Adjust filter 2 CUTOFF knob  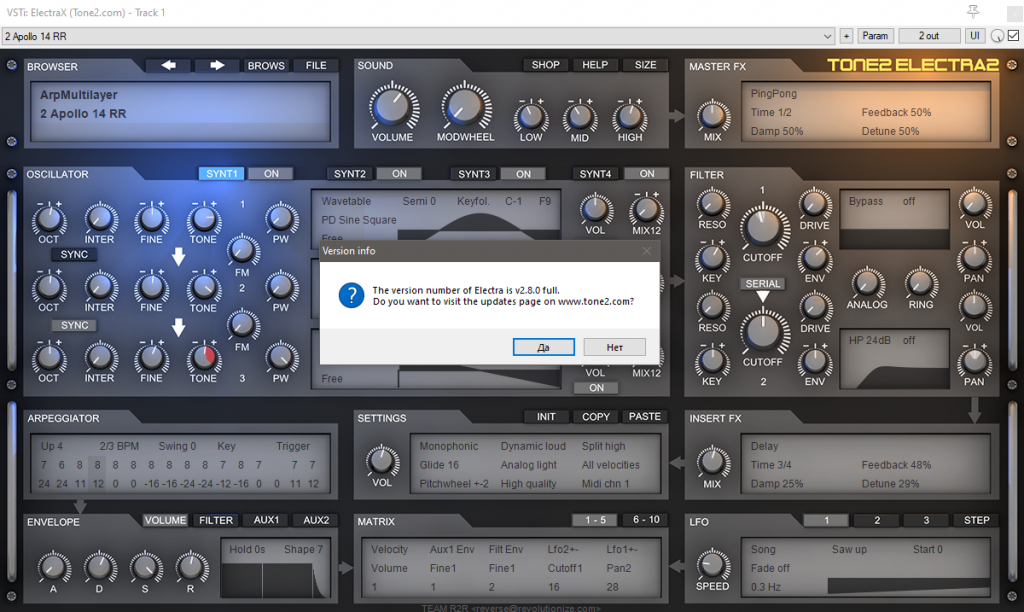click(763, 332)
